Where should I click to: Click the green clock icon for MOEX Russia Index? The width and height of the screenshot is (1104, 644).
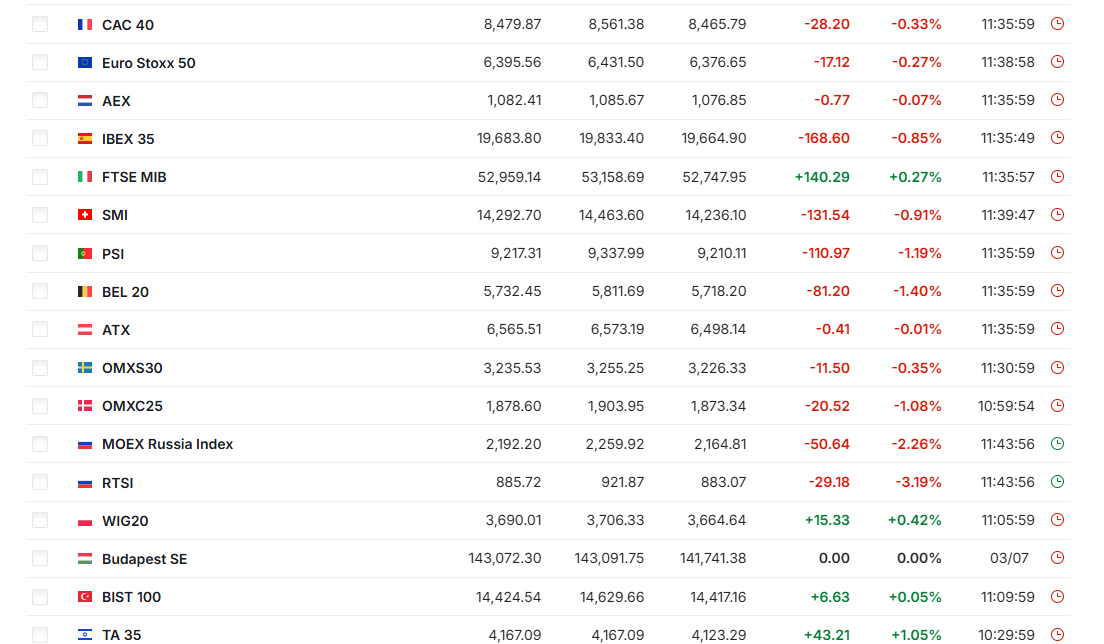[x=1057, y=443]
